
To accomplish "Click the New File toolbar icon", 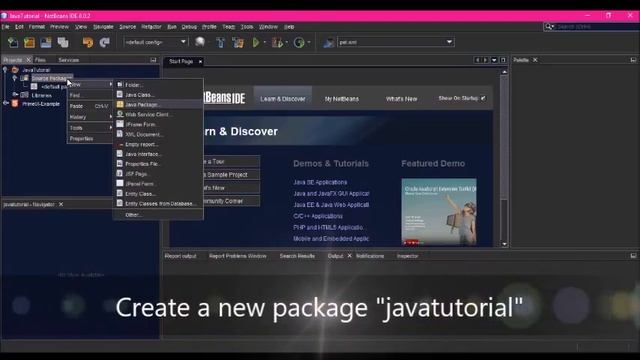I will coord(13,42).
